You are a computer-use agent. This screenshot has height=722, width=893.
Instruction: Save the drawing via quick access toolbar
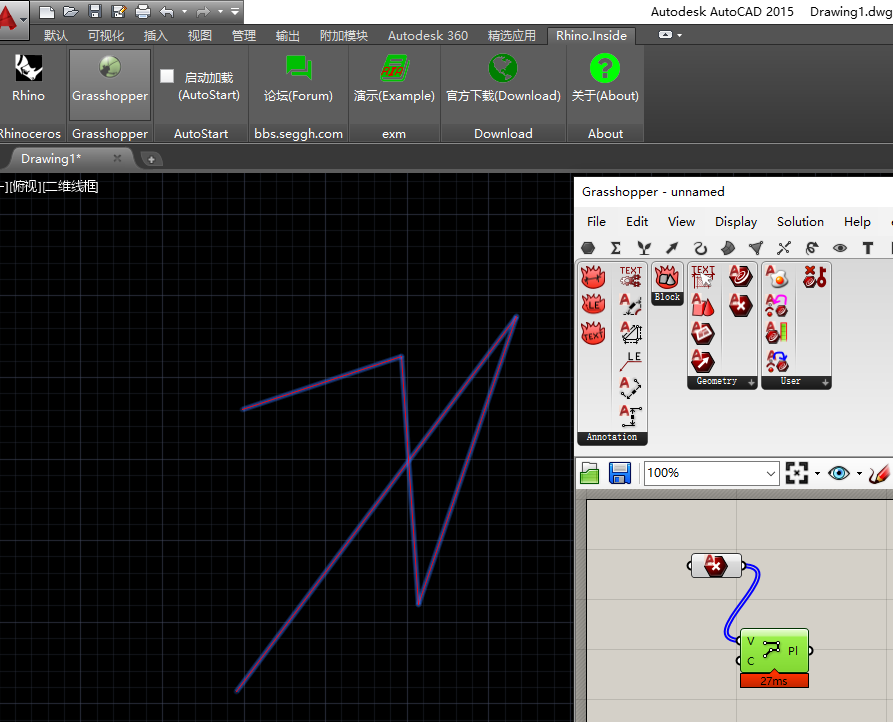[x=95, y=11]
